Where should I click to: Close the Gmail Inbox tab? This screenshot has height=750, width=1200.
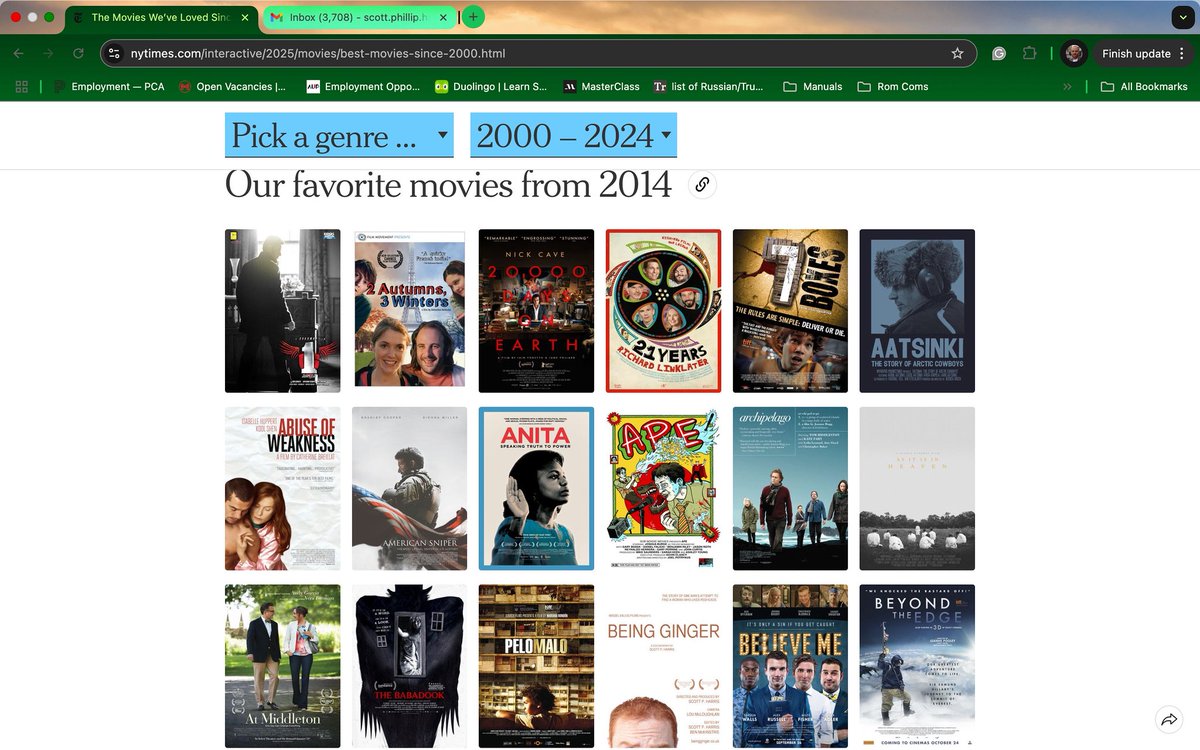tap(443, 17)
